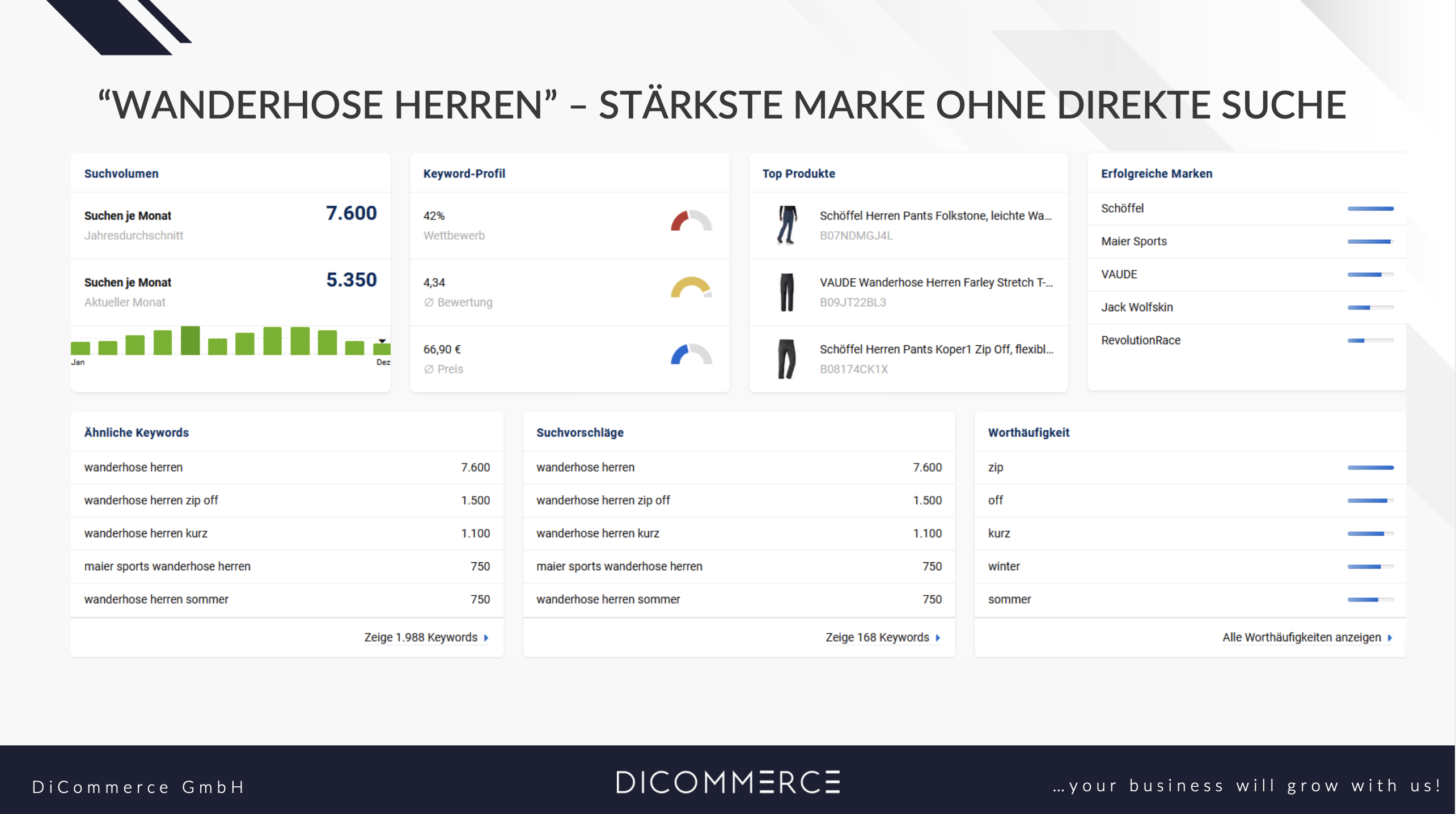Click the 7.600 Jahresdurchschnitt value
The height and width of the screenshot is (814, 1456).
coord(352,213)
